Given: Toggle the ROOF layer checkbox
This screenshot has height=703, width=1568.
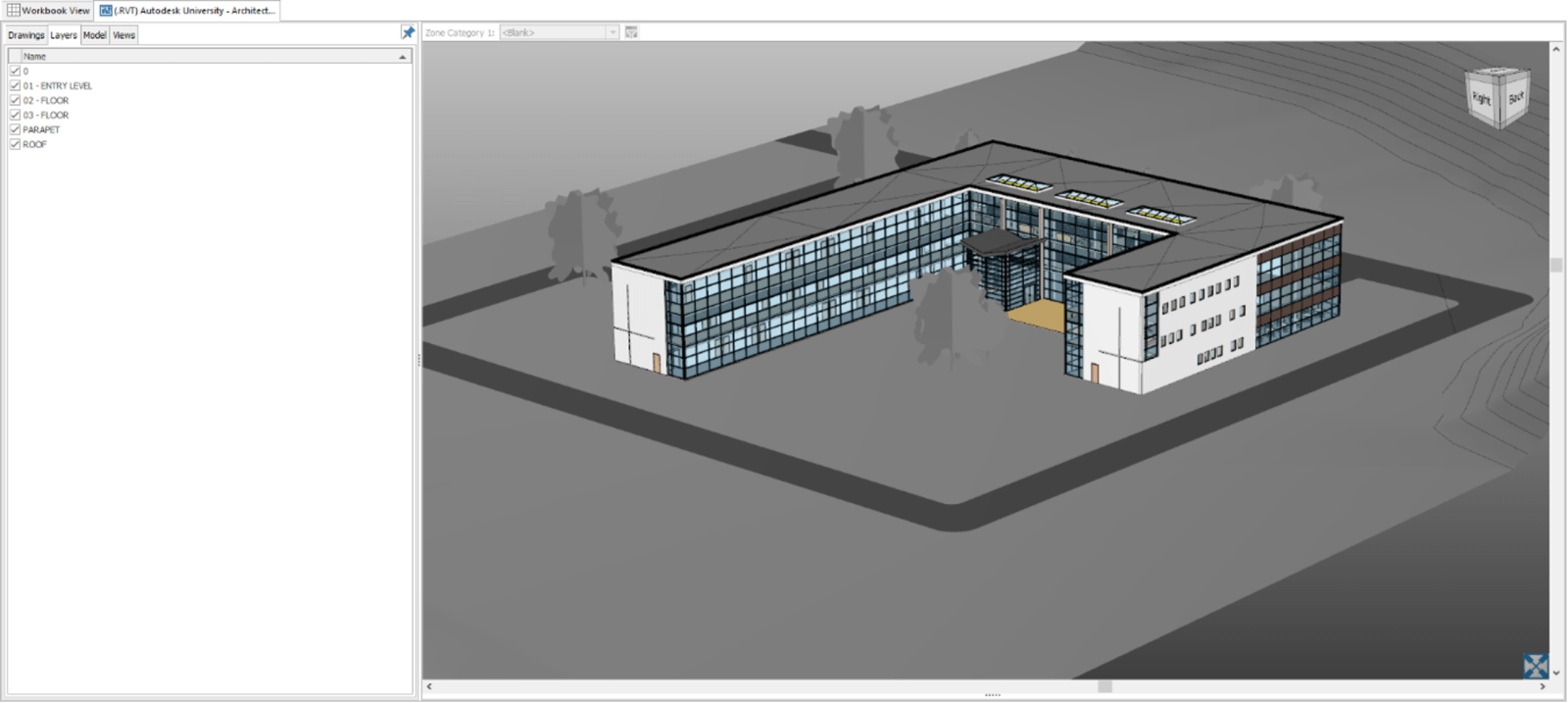Looking at the screenshot, I should click(x=15, y=144).
